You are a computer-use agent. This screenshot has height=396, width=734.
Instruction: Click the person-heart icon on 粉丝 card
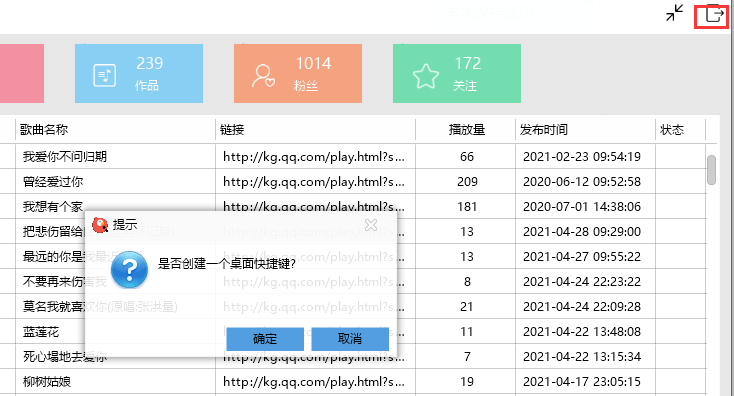tap(263, 76)
